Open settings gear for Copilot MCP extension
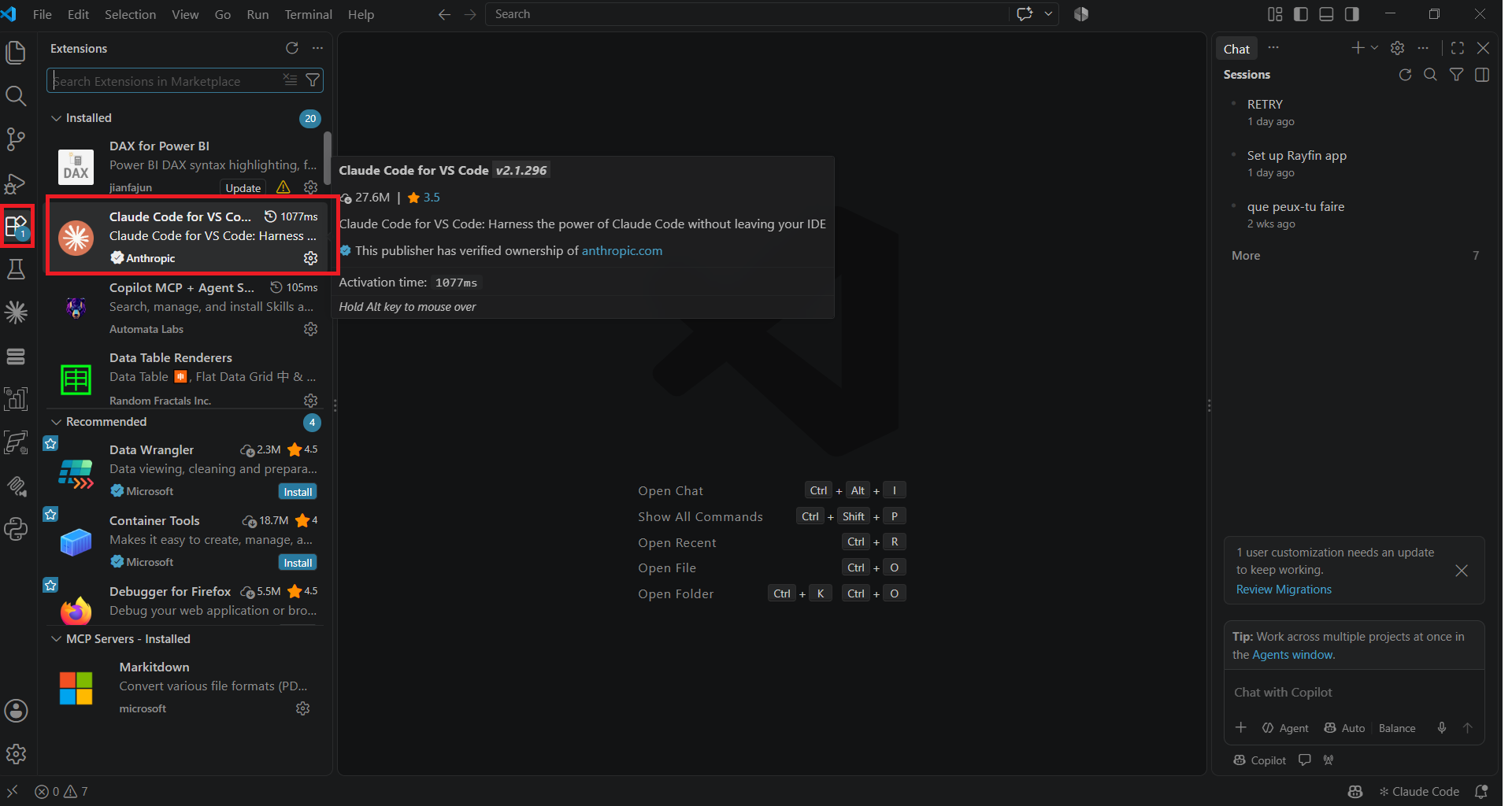Image resolution: width=1512 pixels, height=806 pixels. click(x=311, y=329)
